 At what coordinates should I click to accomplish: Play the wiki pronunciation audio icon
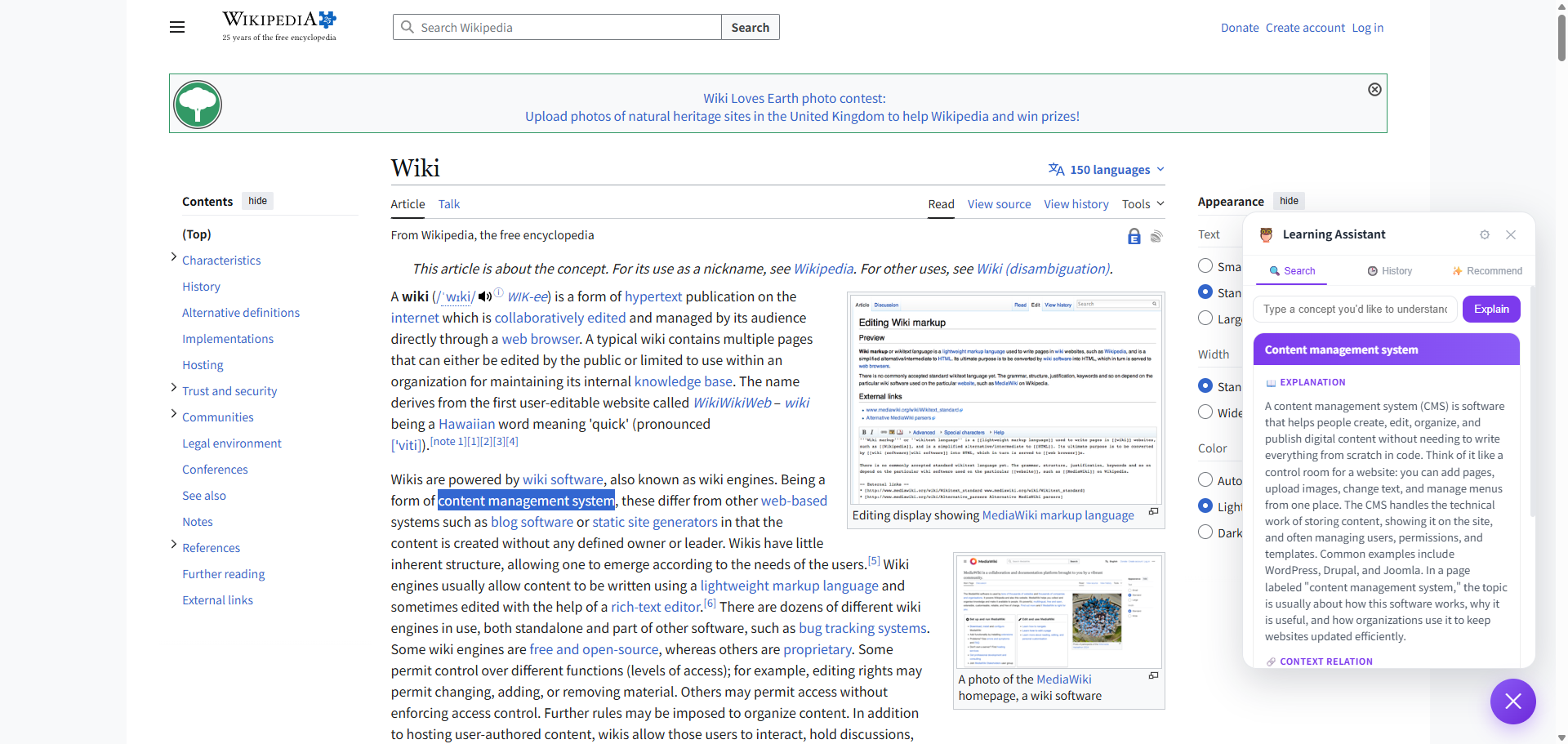(485, 296)
